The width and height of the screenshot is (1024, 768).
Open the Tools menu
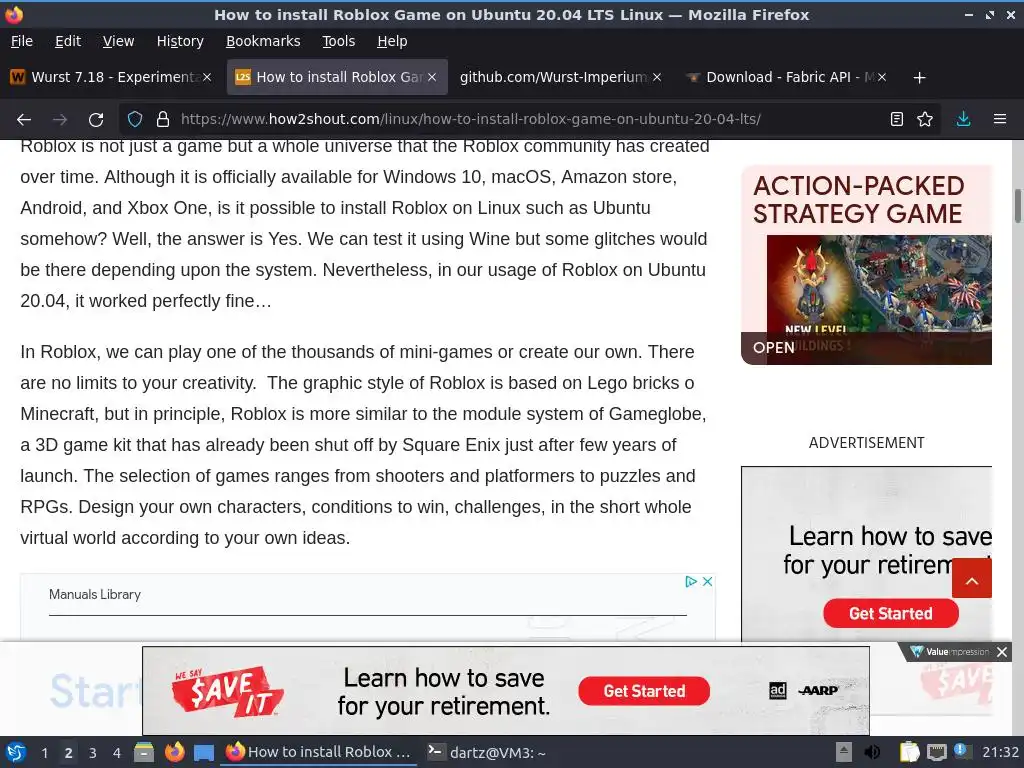338,41
